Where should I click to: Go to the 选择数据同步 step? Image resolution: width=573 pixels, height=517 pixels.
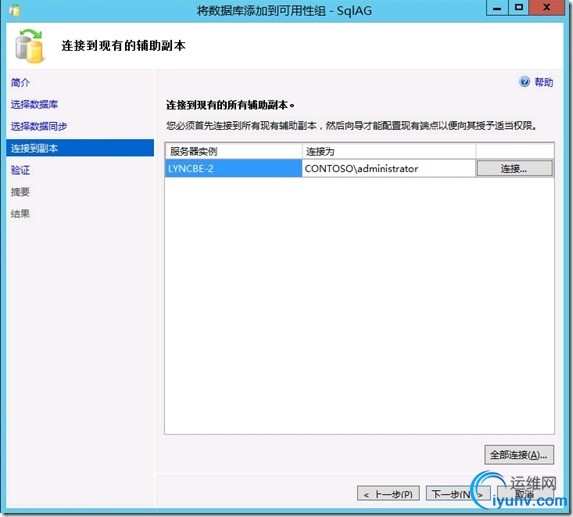[x=39, y=126]
